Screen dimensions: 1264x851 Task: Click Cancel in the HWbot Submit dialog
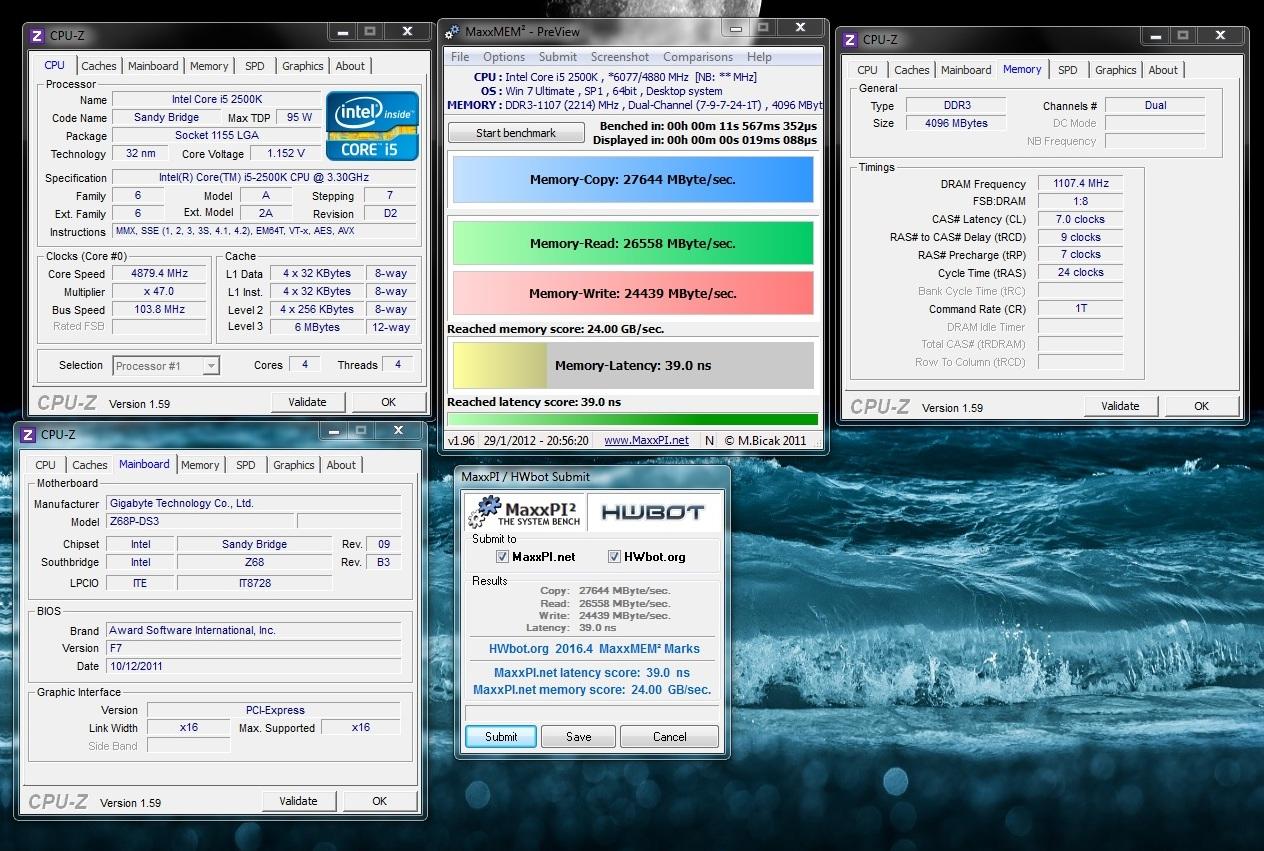point(670,737)
